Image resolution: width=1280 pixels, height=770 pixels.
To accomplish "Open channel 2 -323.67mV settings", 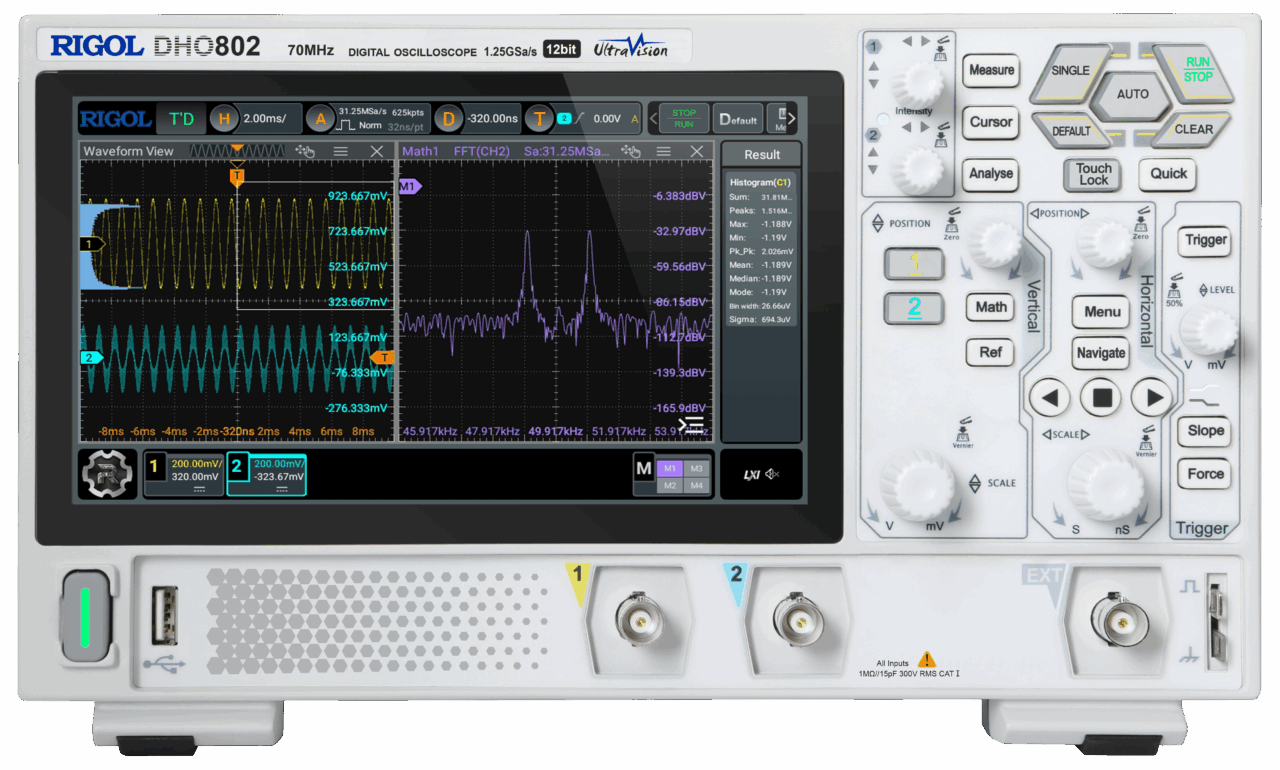I will pyautogui.click(x=279, y=478).
